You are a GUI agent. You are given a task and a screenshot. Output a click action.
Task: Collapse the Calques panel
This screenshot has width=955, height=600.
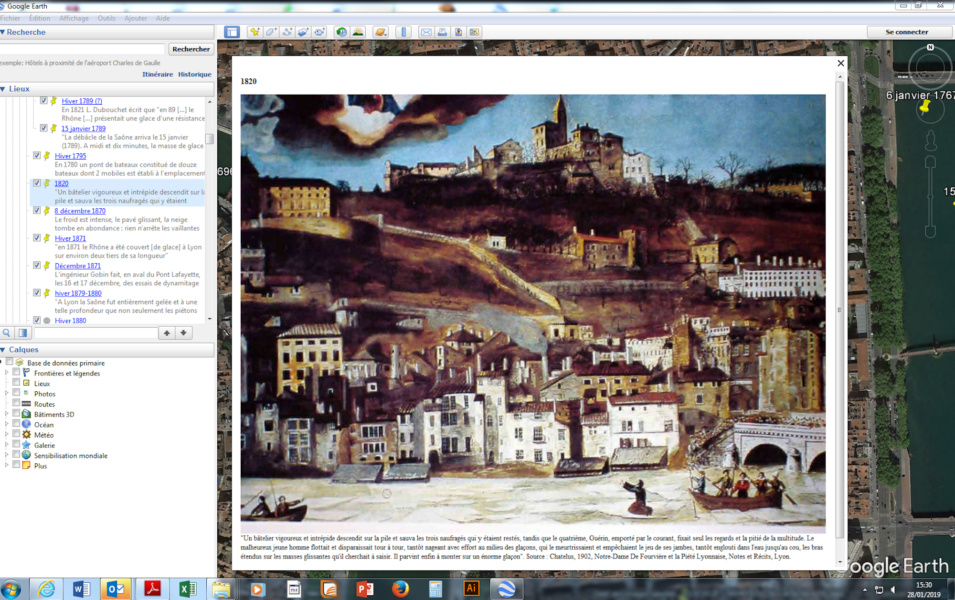pos(3,350)
